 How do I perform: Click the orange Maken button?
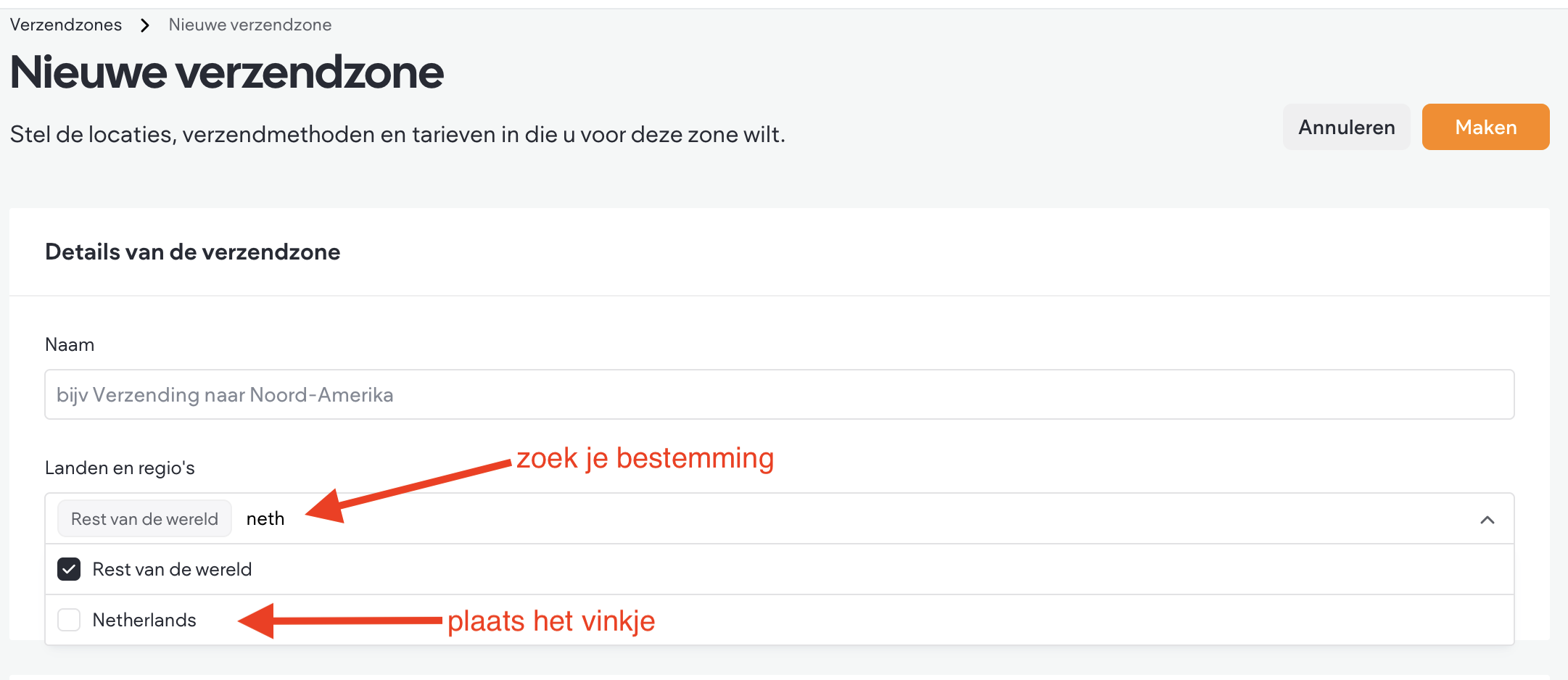[x=1485, y=127]
